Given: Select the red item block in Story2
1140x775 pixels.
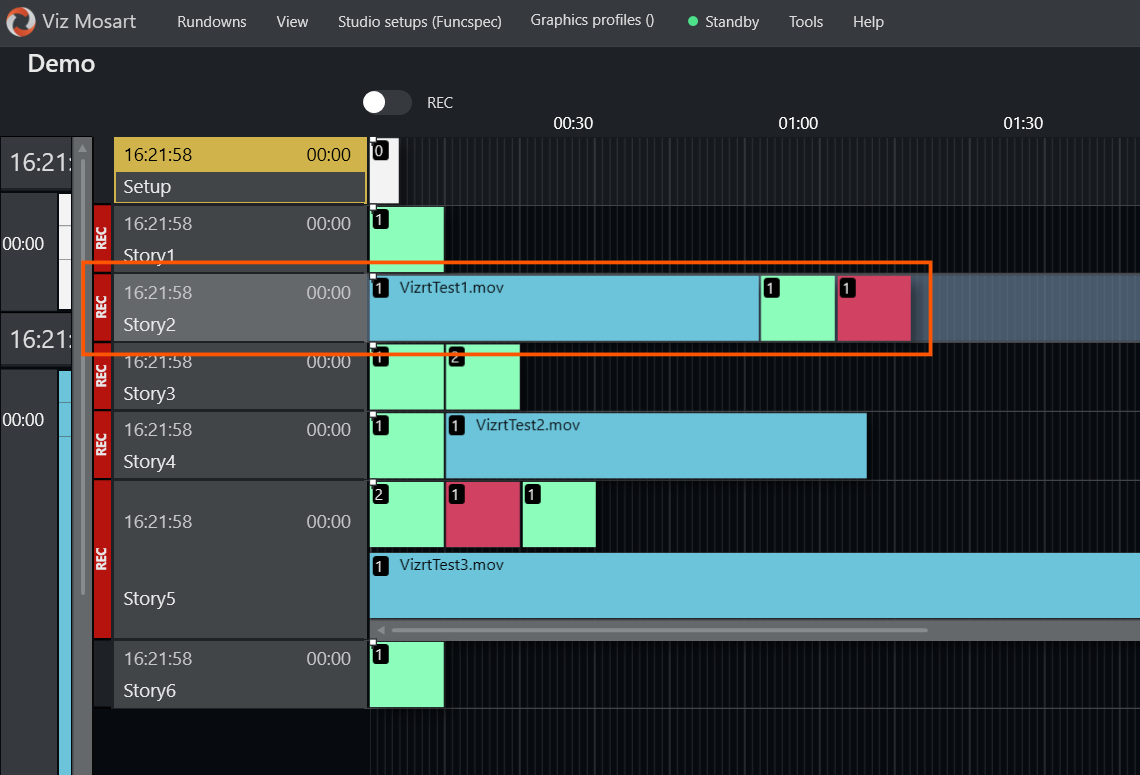Looking at the screenshot, I should click(874, 308).
